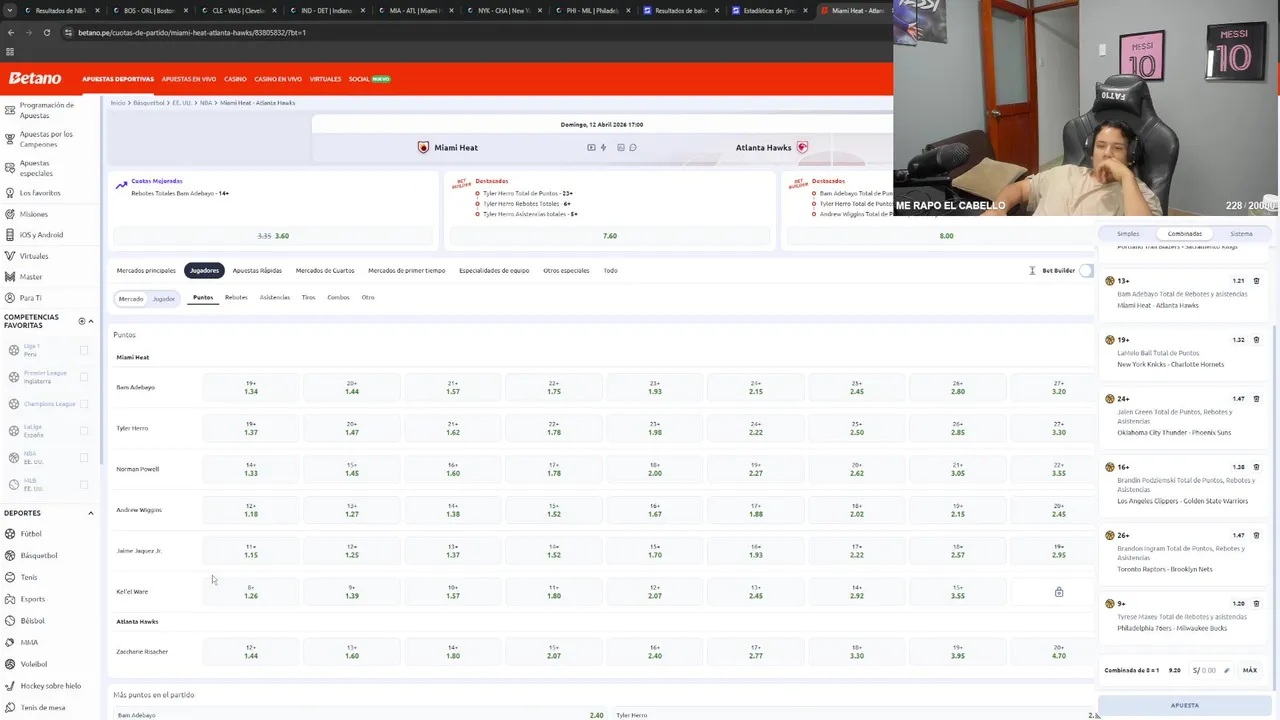Viewport: 1280px width, 720px height.
Task: Switch view to Jugador
Action: 164,298
